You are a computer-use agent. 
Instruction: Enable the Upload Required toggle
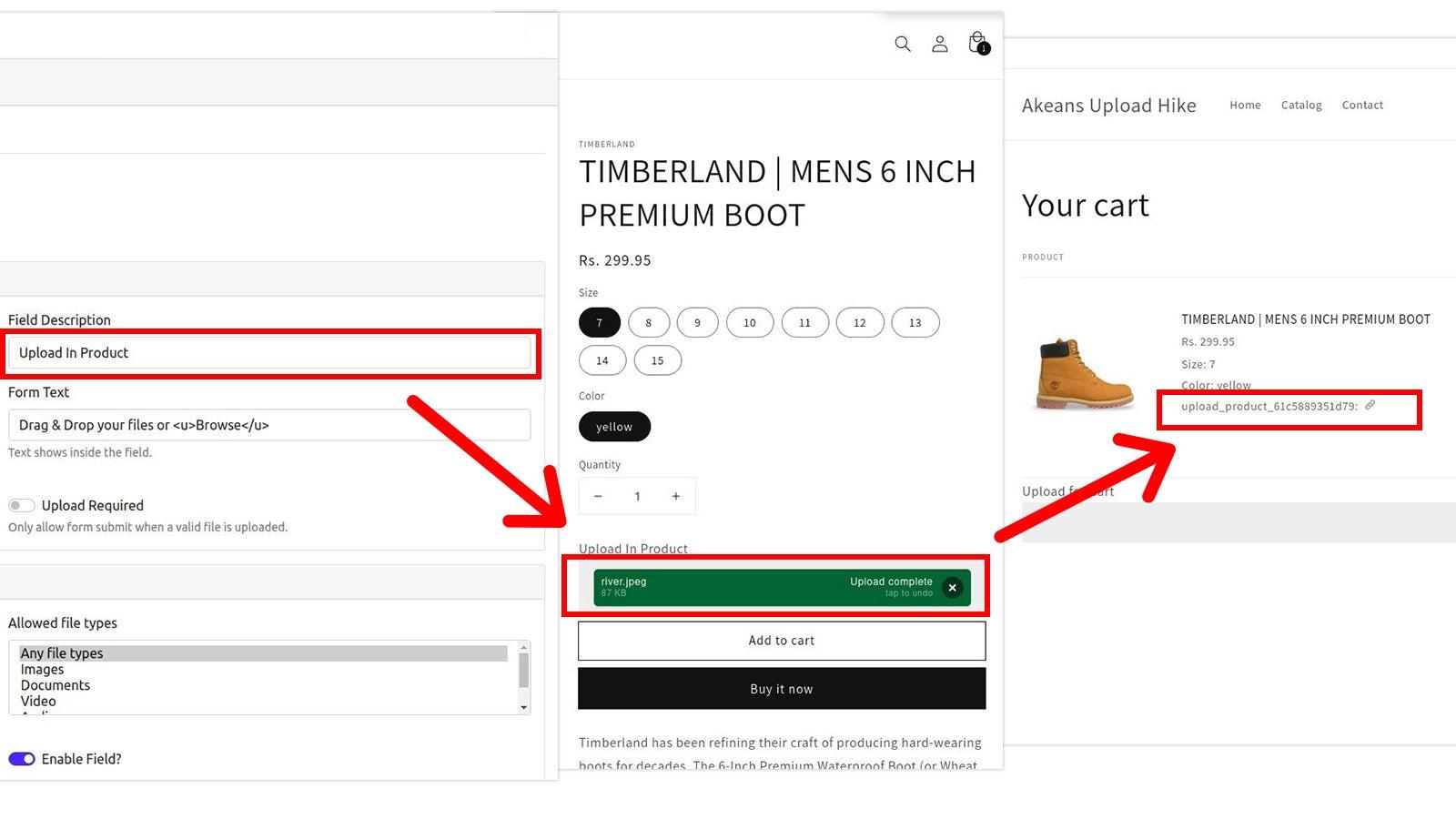[x=20, y=505]
